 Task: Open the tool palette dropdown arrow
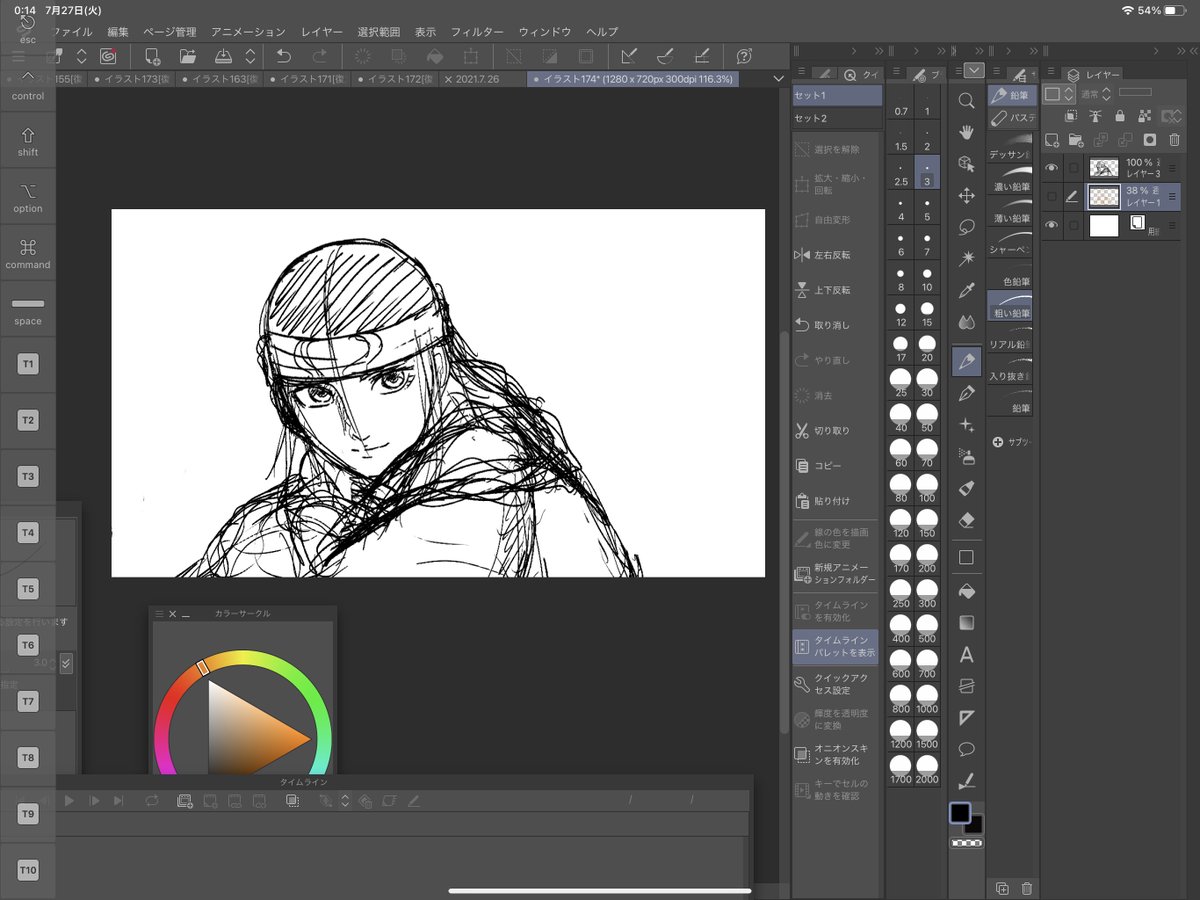coord(973,71)
